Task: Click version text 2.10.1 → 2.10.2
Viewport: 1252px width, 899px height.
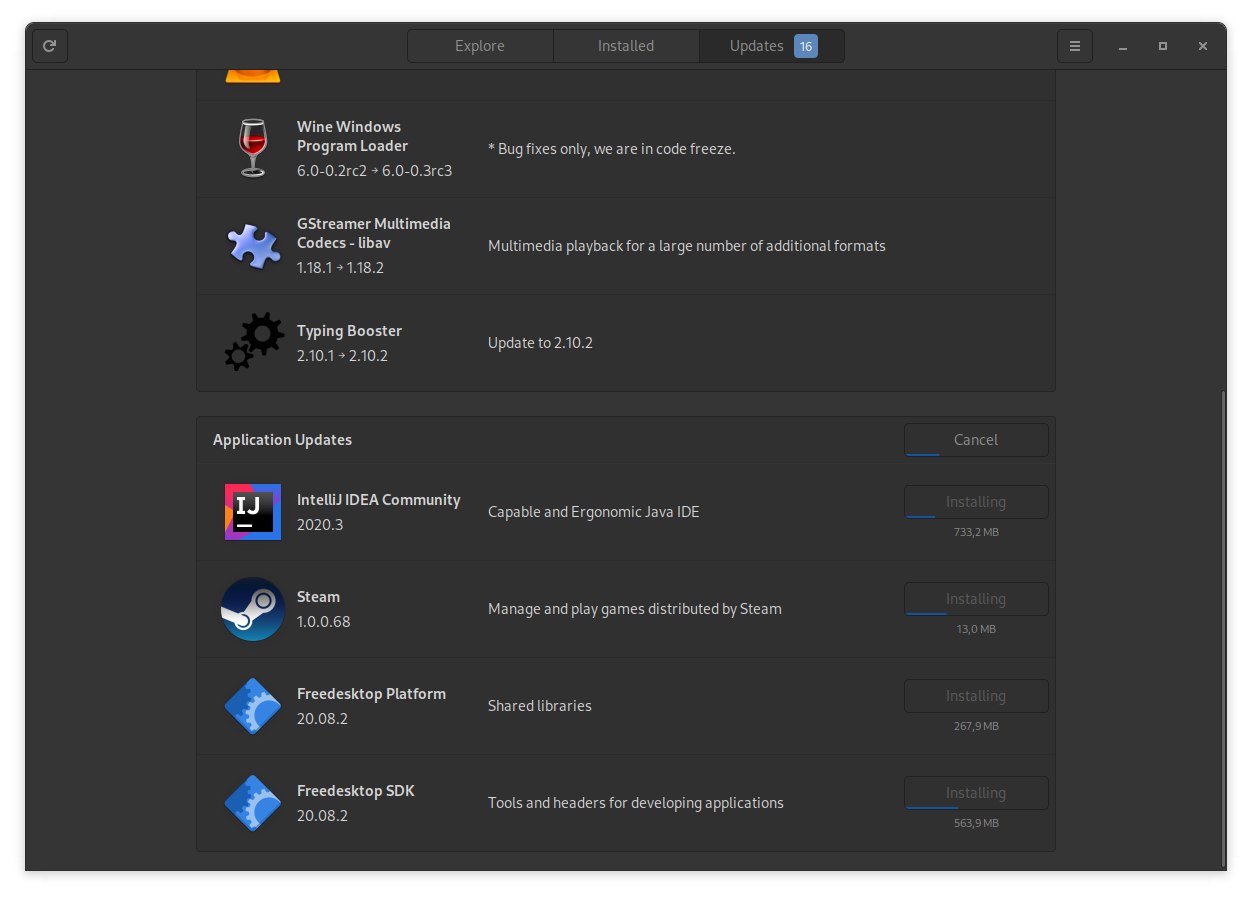Action: click(x=342, y=355)
